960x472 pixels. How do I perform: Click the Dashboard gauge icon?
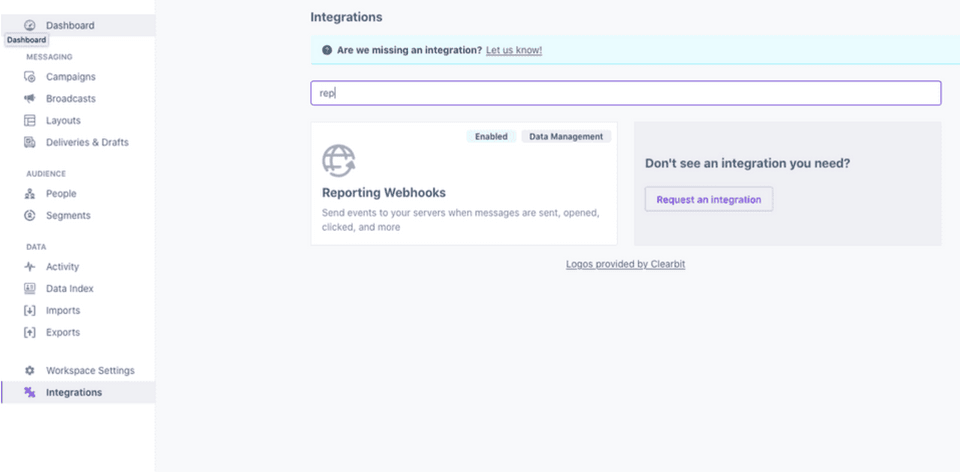29,25
